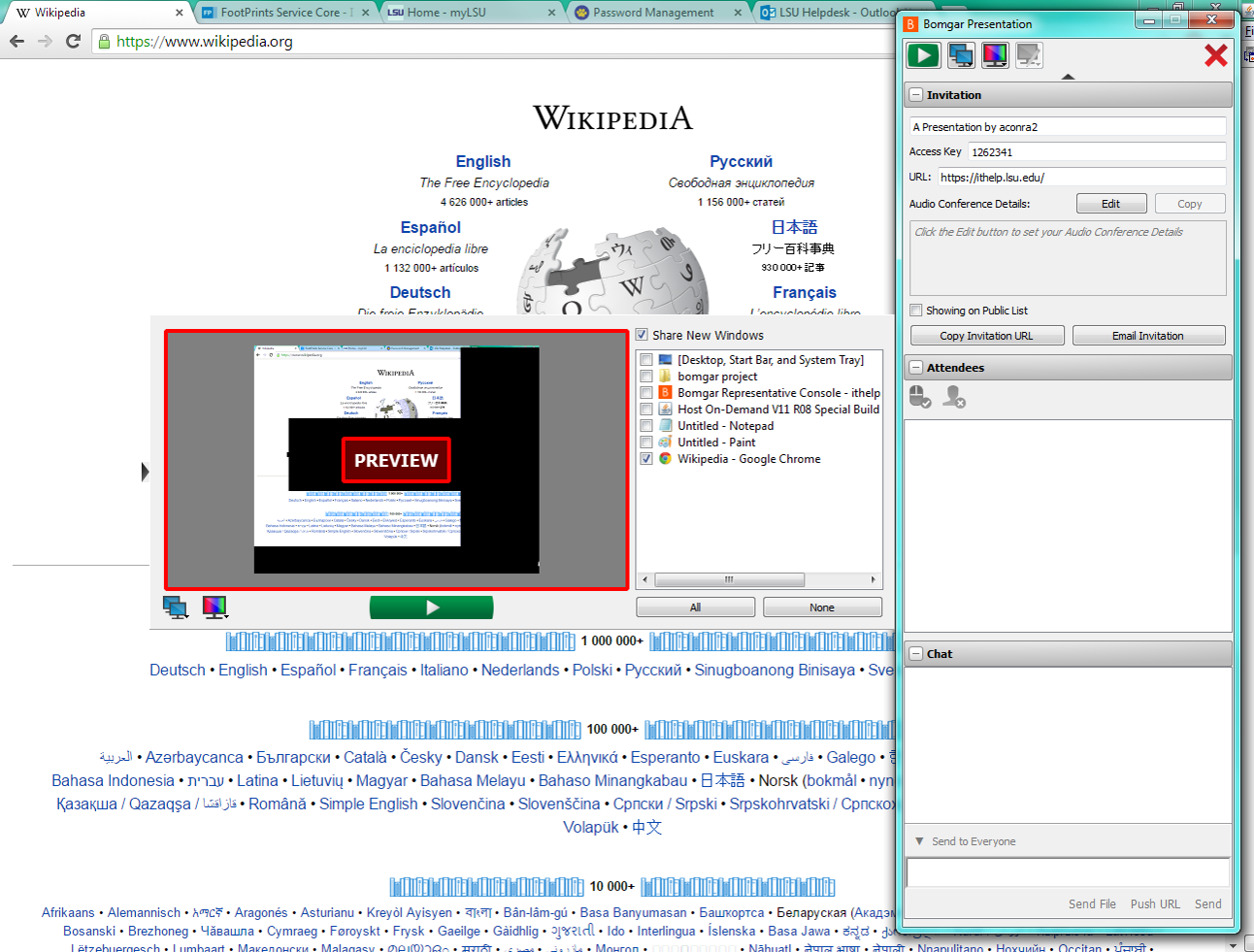Toggle Showing on Public List checkbox
The height and width of the screenshot is (952, 1254).
pos(915,311)
